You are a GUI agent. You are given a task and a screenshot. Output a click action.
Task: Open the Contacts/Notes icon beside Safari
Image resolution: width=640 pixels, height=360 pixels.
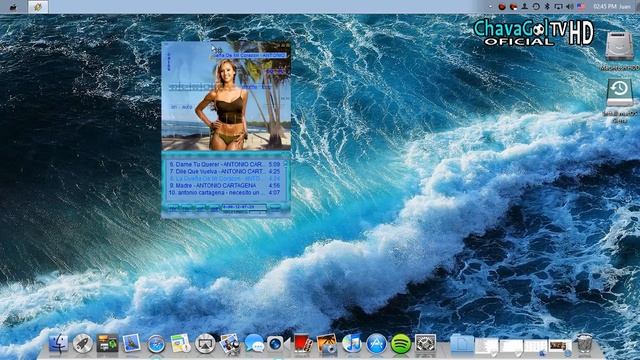[180, 343]
